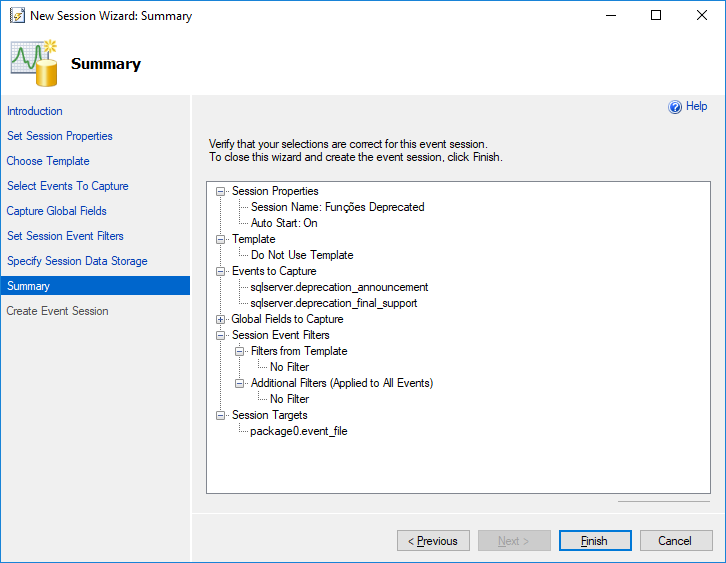Click the Finish button
This screenshot has height=563, width=726.
coord(595,541)
